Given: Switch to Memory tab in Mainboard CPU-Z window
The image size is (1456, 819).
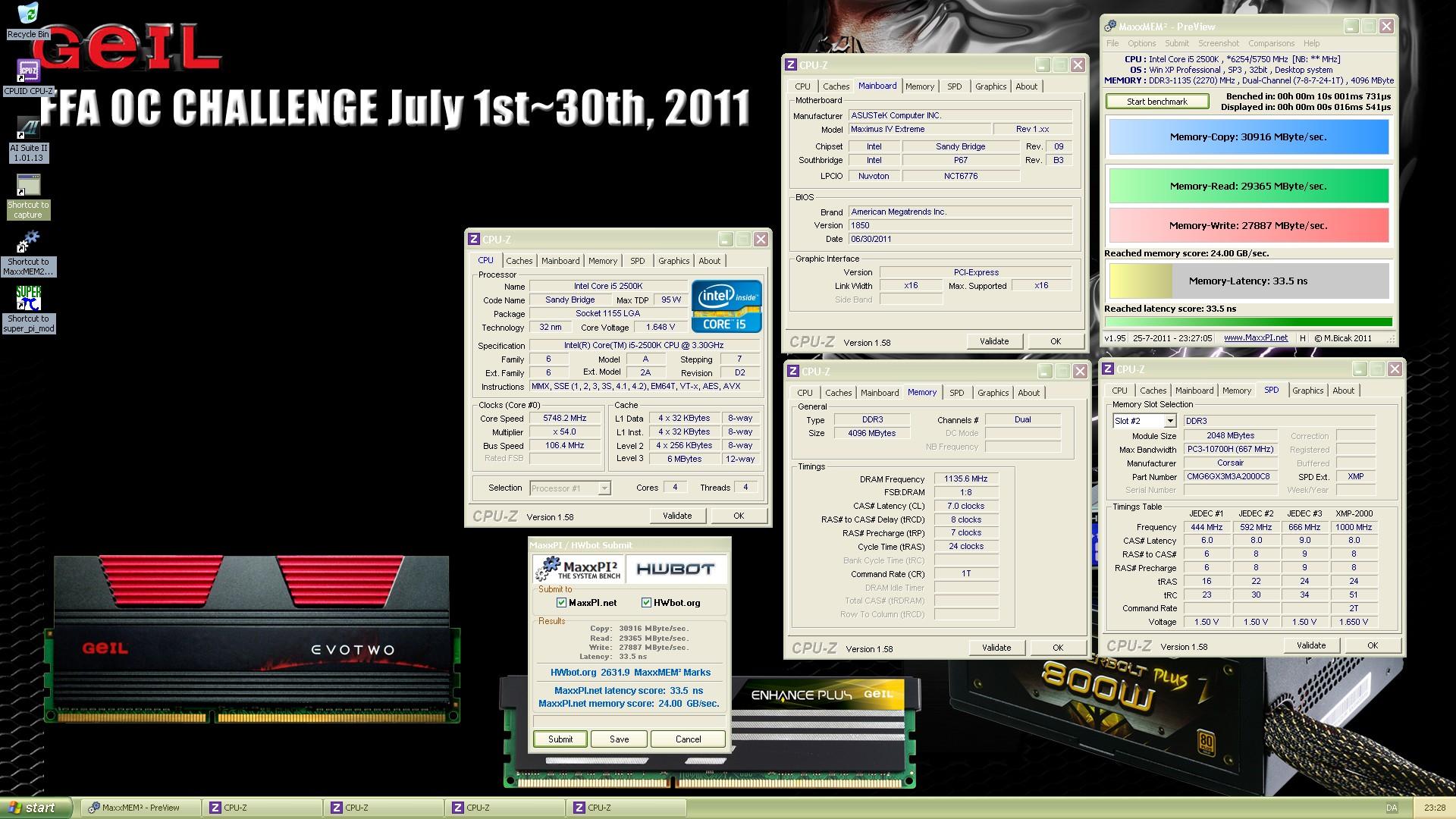Looking at the screenshot, I should pos(920,86).
